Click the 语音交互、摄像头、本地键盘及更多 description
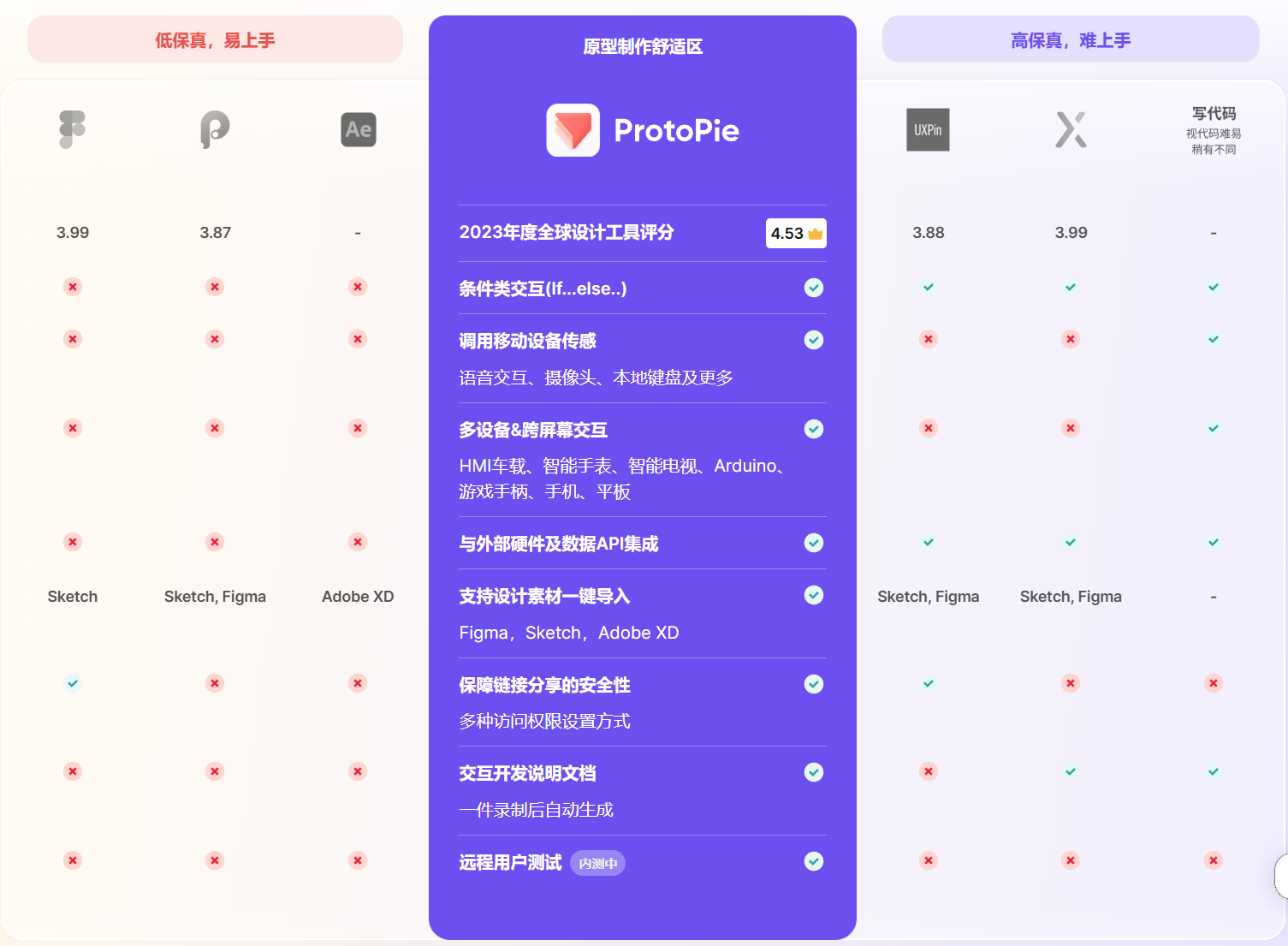The image size is (1288, 946). point(597,378)
